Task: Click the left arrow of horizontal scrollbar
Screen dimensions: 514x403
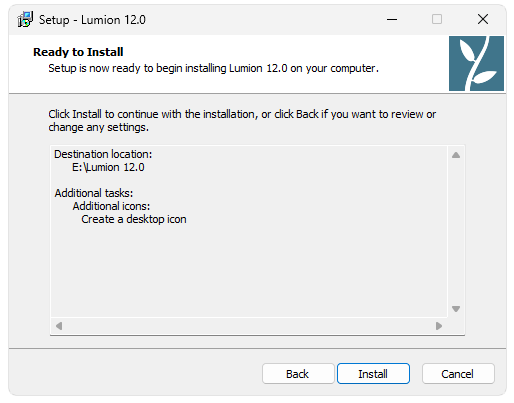Action: pos(59,326)
